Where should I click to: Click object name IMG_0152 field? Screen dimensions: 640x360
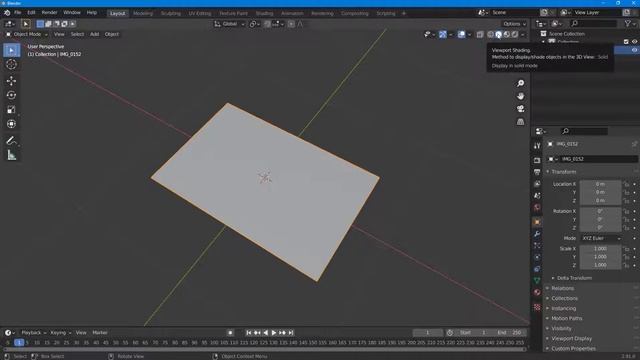(599, 159)
